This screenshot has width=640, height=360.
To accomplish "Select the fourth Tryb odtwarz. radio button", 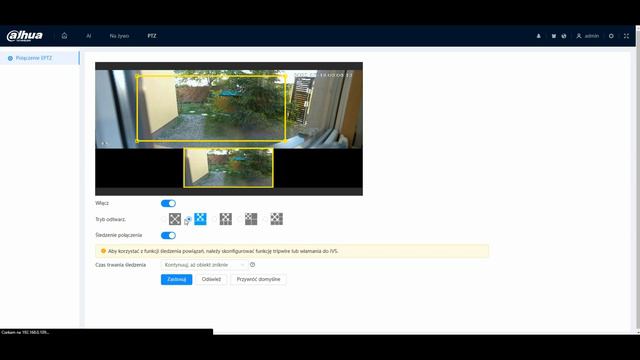I will pyautogui.click(x=240, y=219).
